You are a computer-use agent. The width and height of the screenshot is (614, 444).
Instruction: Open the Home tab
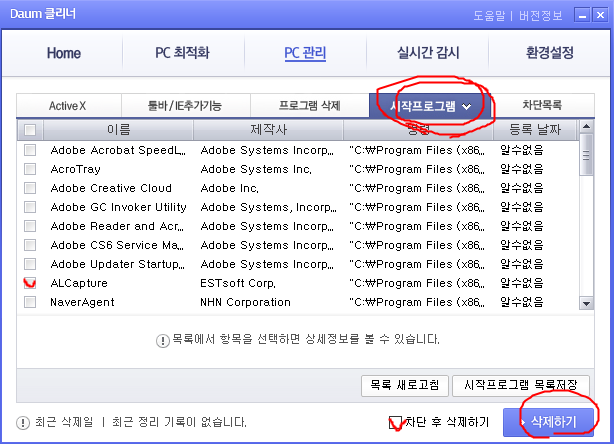[64, 53]
